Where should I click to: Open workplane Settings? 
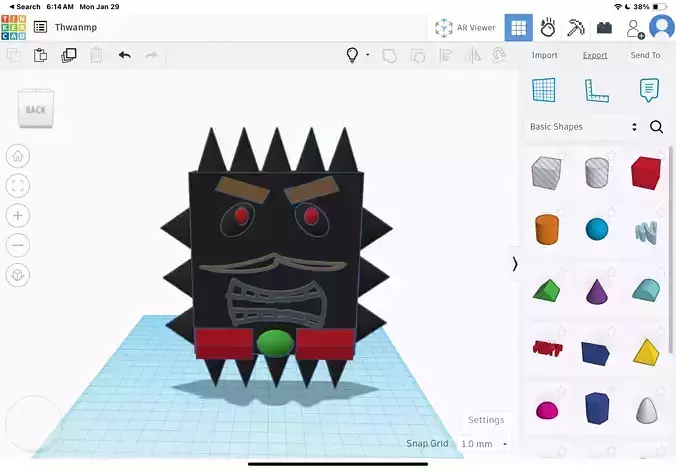click(486, 420)
